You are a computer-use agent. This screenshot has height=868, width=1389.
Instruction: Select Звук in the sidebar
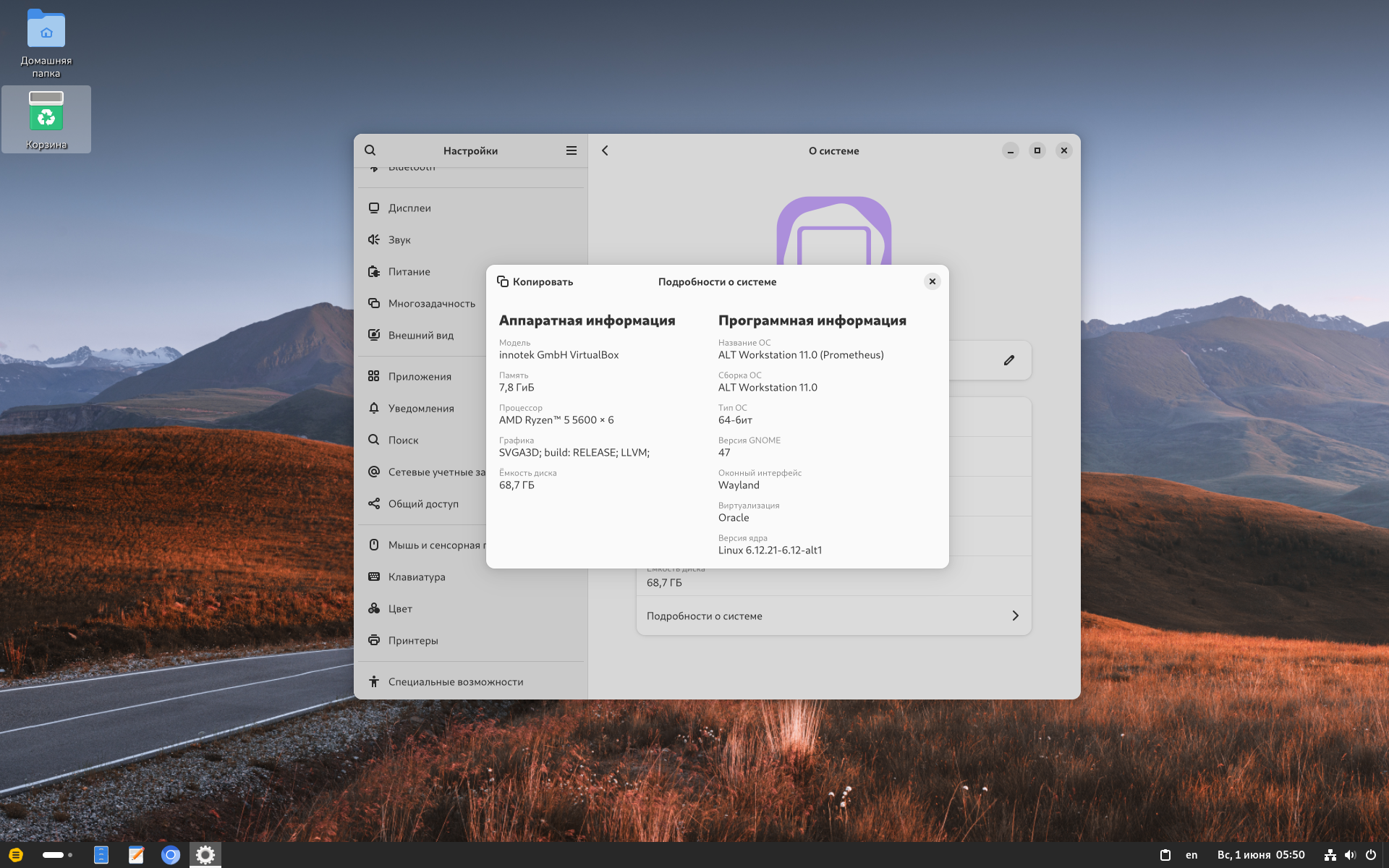(399, 240)
